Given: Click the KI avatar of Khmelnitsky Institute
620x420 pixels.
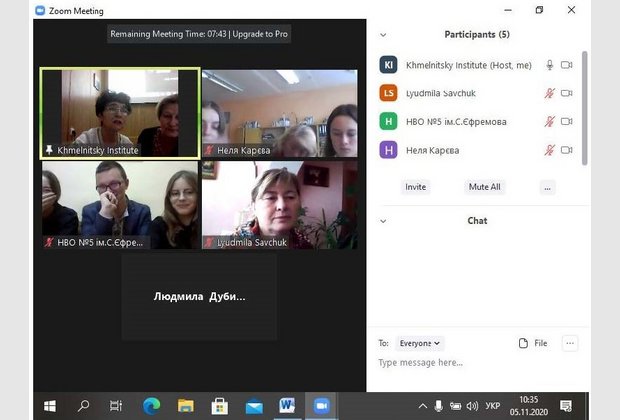Looking at the screenshot, I should [x=388, y=65].
